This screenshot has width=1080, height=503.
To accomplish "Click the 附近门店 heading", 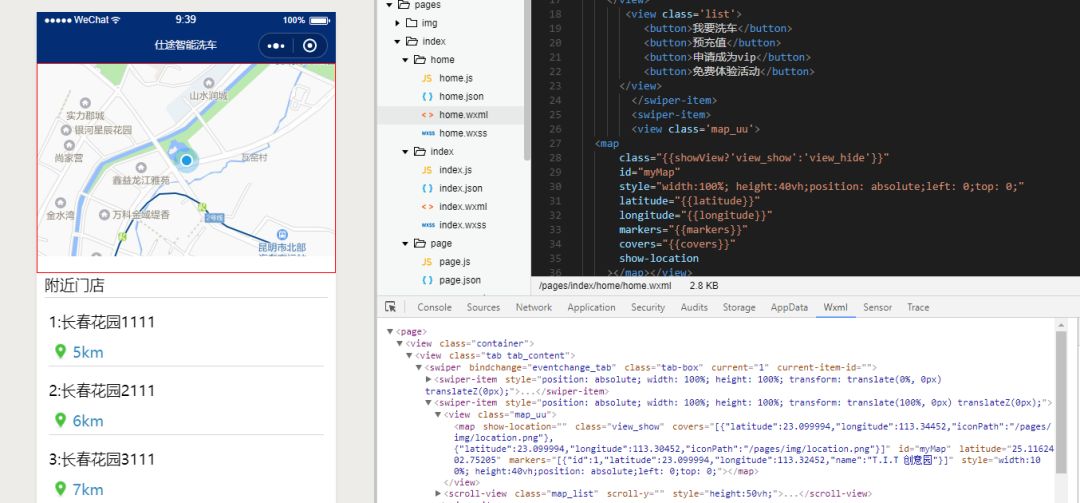I will [x=74, y=285].
